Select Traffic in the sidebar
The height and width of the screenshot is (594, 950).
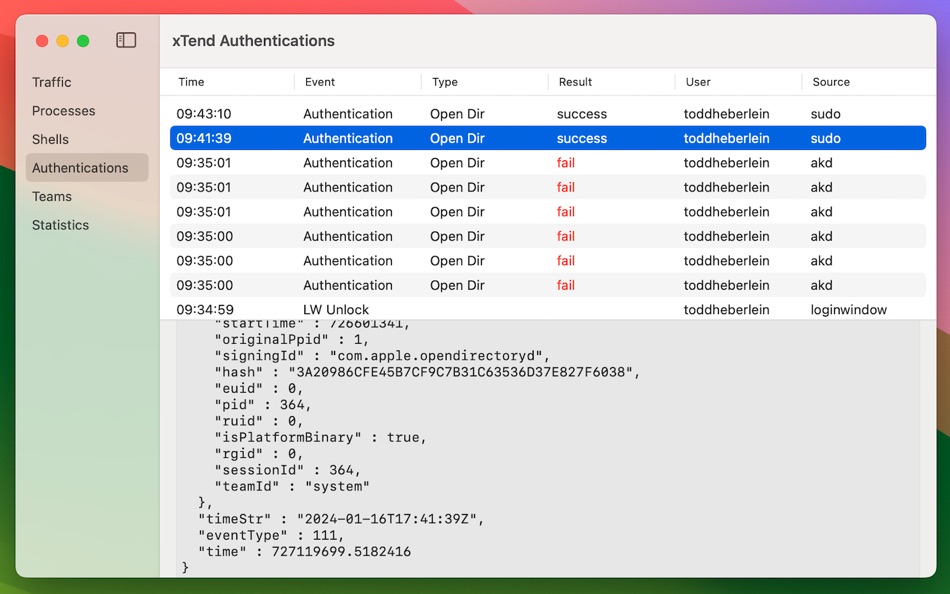(x=52, y=82)
